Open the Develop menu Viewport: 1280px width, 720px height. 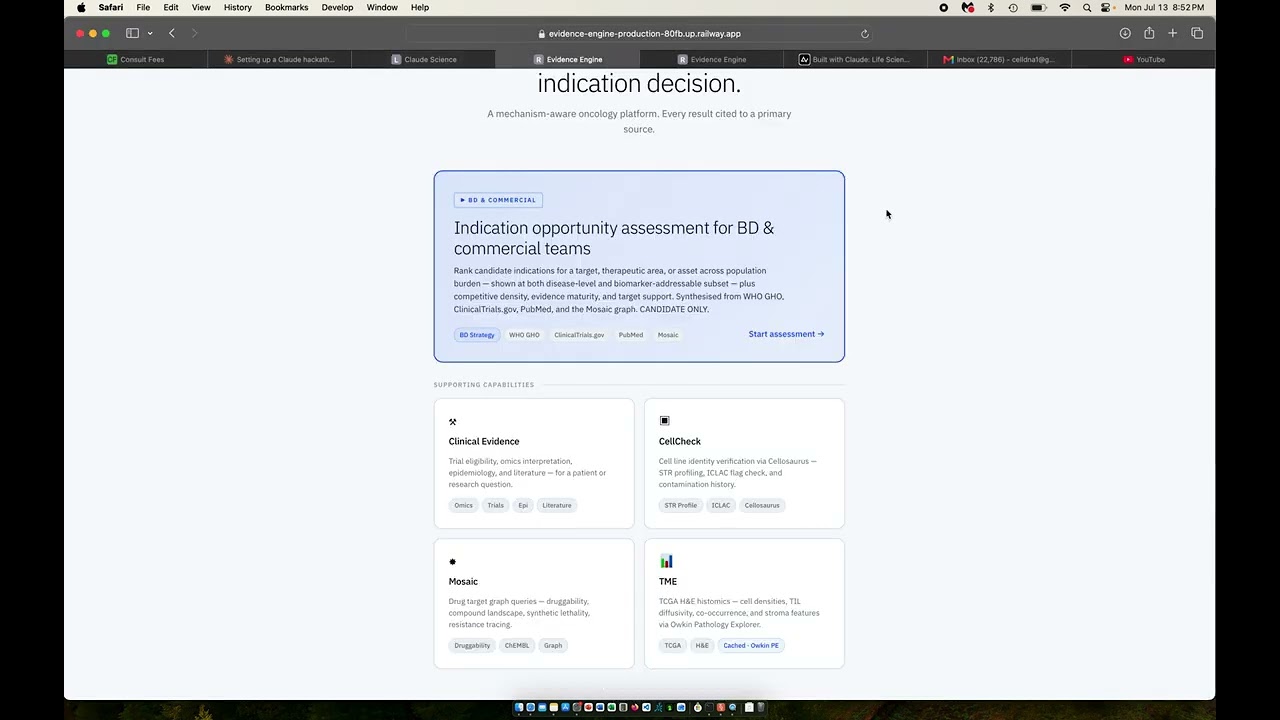pyautogui.click(x=337, y=8)
